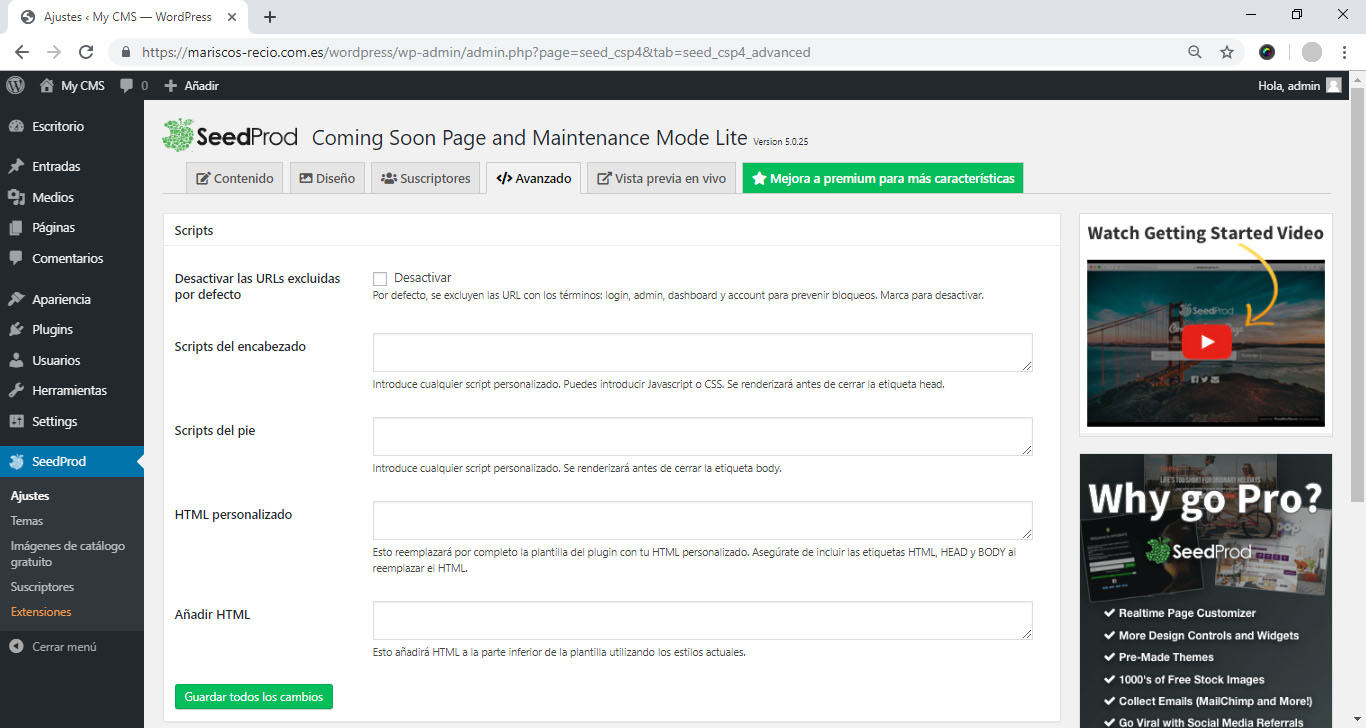The image size is (1366, 728).
Task: Open My CMS site home icon
Action: 47,86
